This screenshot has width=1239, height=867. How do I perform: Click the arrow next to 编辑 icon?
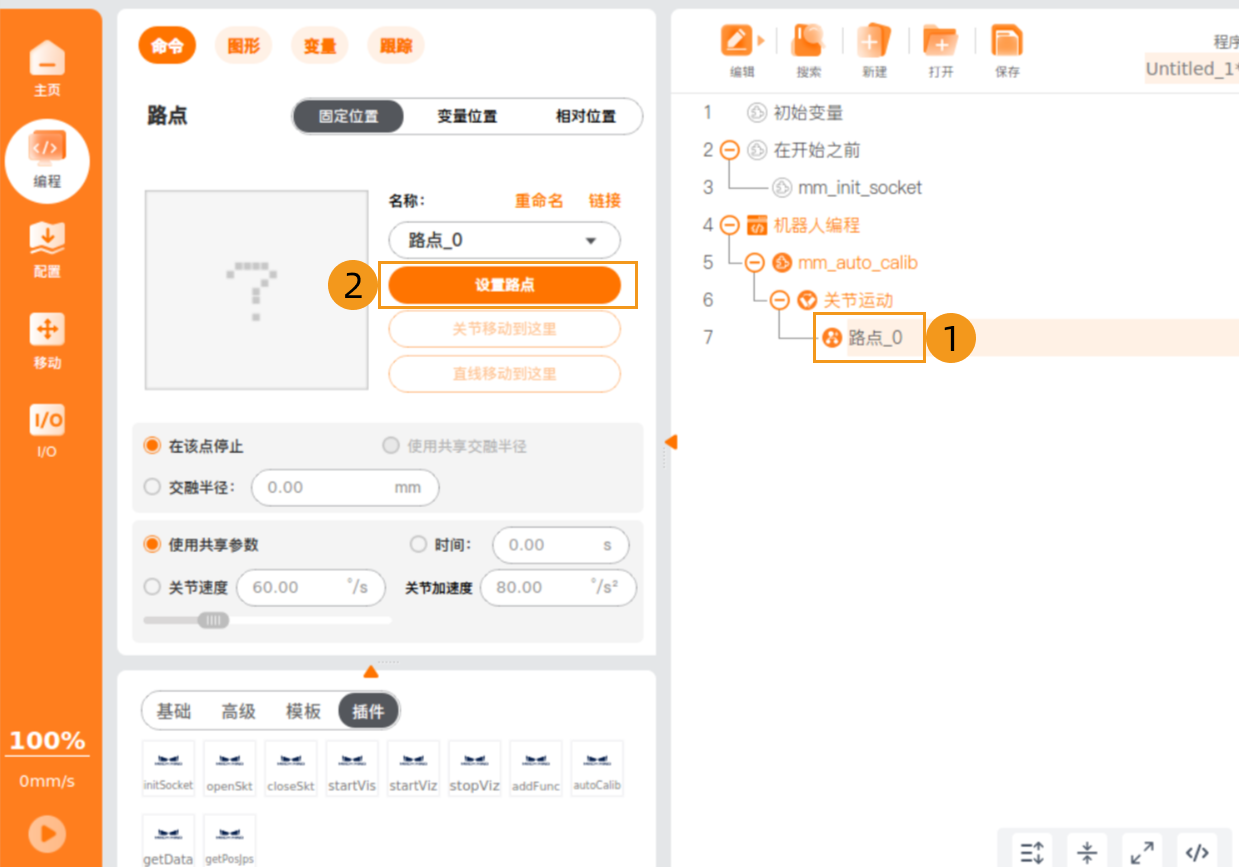click(x=761, y=41)
